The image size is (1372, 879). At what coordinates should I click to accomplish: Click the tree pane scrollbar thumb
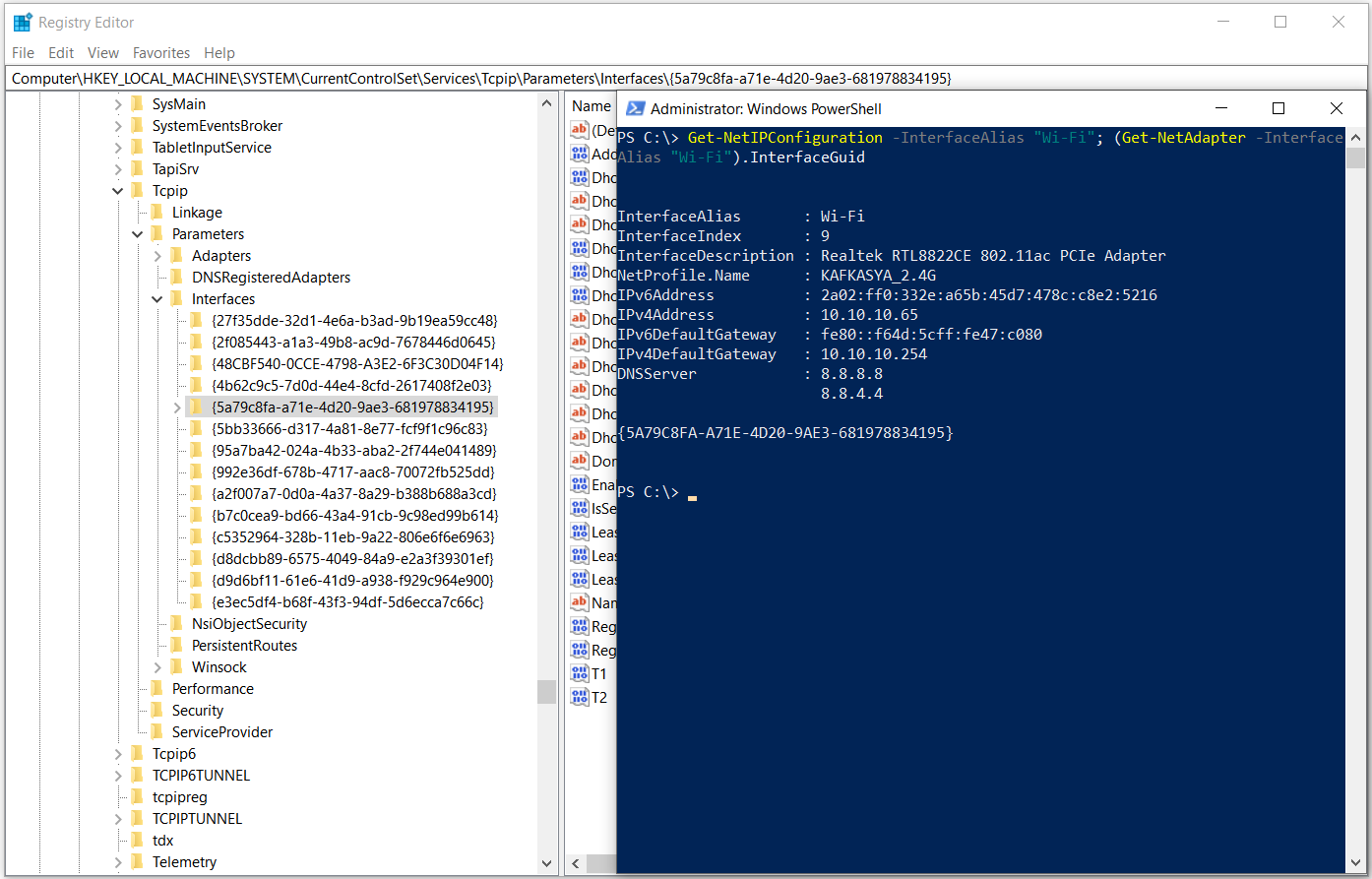[x=547, y=691]
